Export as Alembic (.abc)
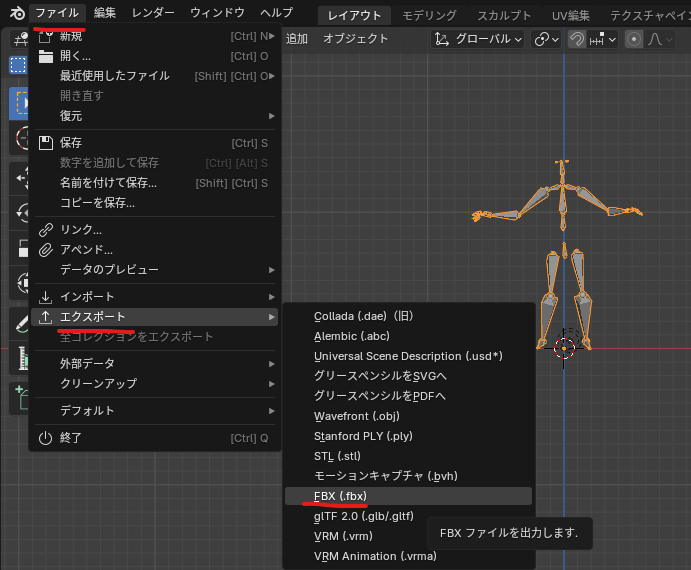The width and height of the screenshot is (691, 570). click(409, 336)
